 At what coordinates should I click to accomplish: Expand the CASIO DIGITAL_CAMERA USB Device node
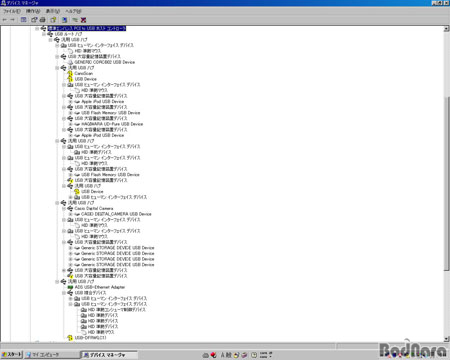70,214
